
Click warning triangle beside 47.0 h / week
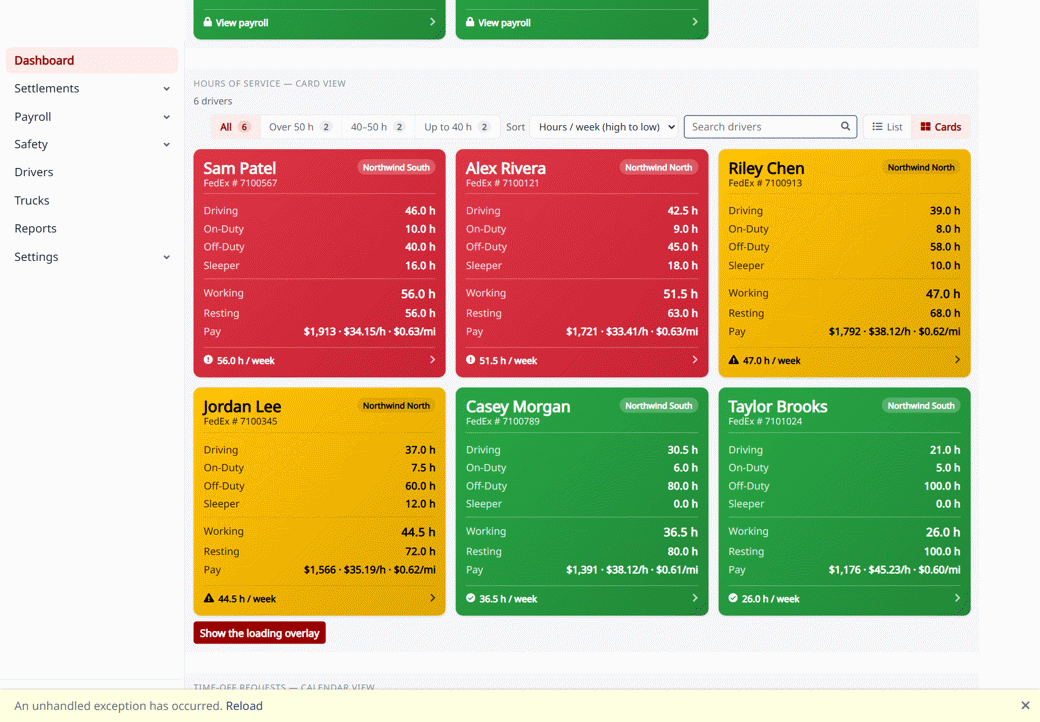[734, 360]
